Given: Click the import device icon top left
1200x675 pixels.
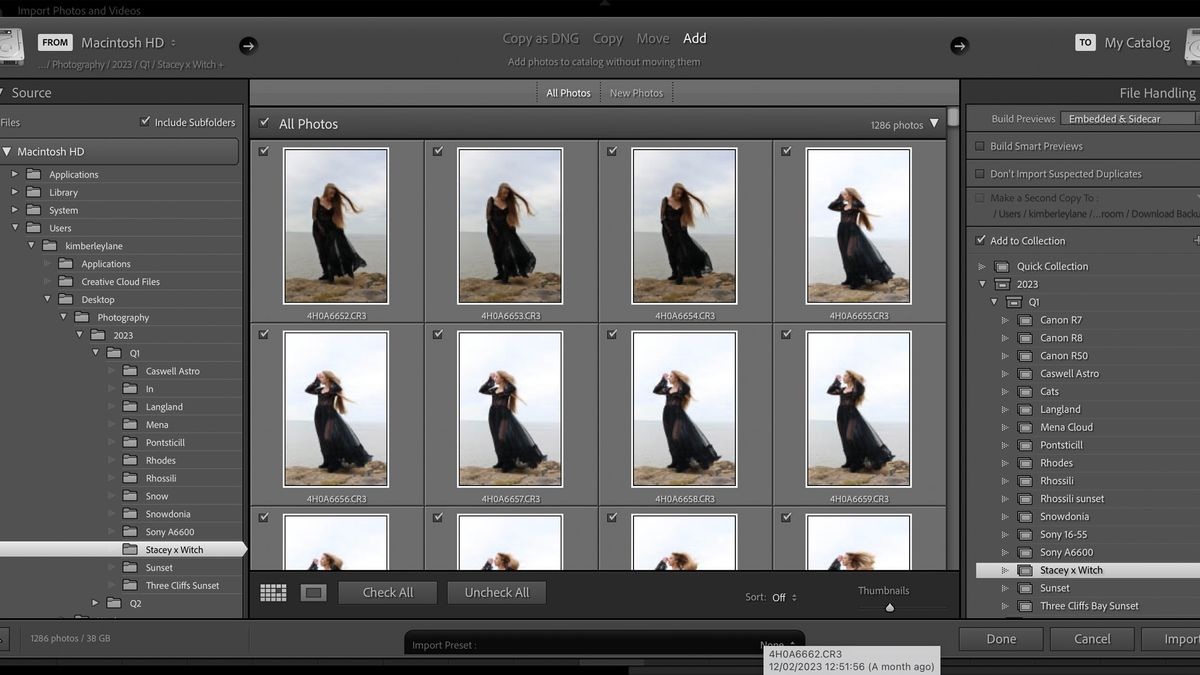Looking at the screenshot, I should pos(10,43).
